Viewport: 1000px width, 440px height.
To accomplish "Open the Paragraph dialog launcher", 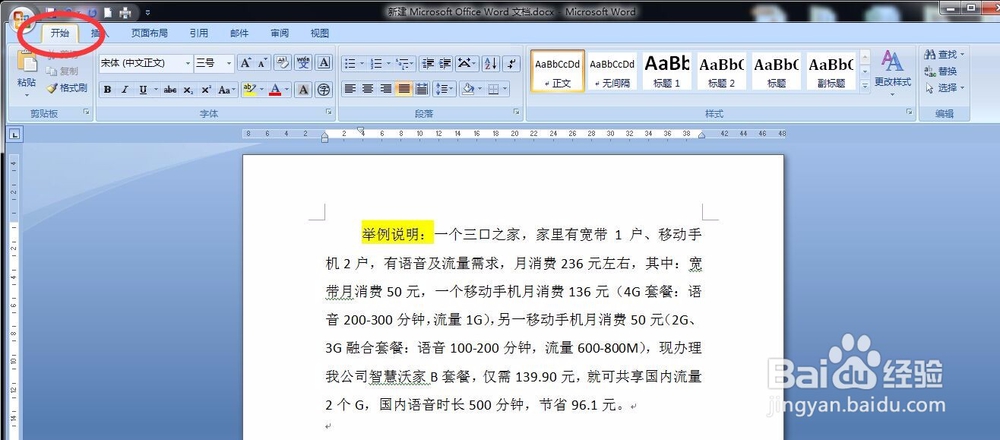I will (x=516, y=112).
